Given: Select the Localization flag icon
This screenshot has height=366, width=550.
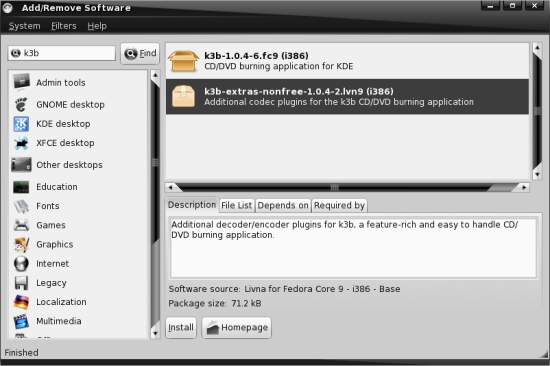Looking at the screenshot, I should [x=21, y=302].
